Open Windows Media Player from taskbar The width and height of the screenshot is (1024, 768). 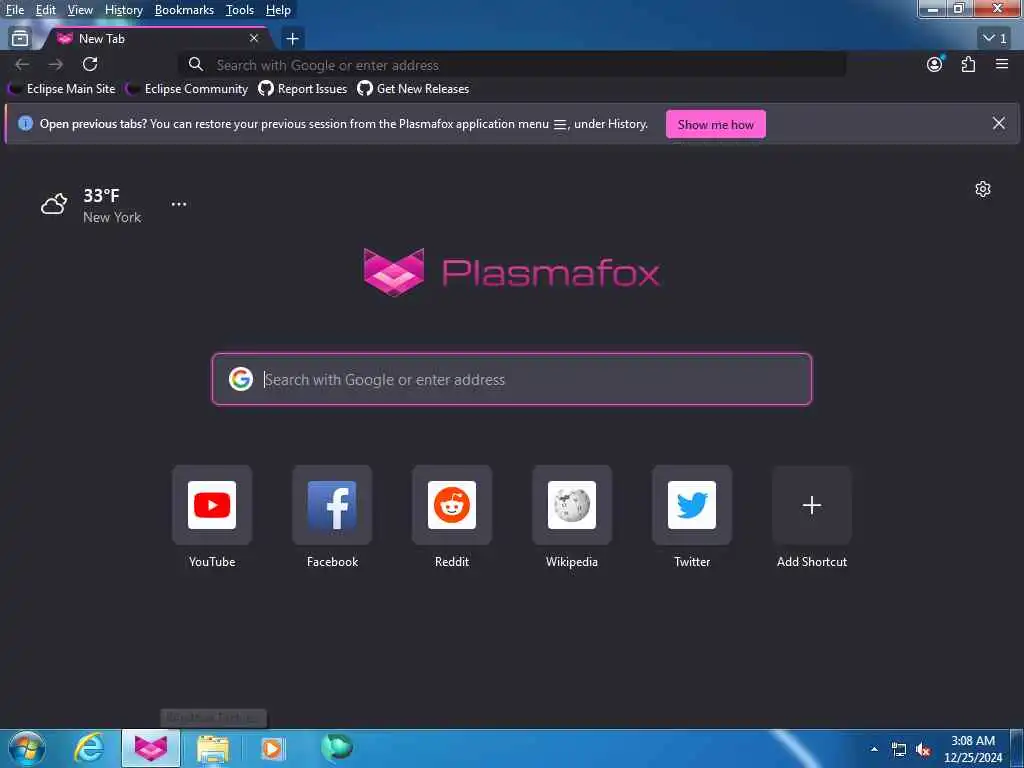tap(272, 748)
